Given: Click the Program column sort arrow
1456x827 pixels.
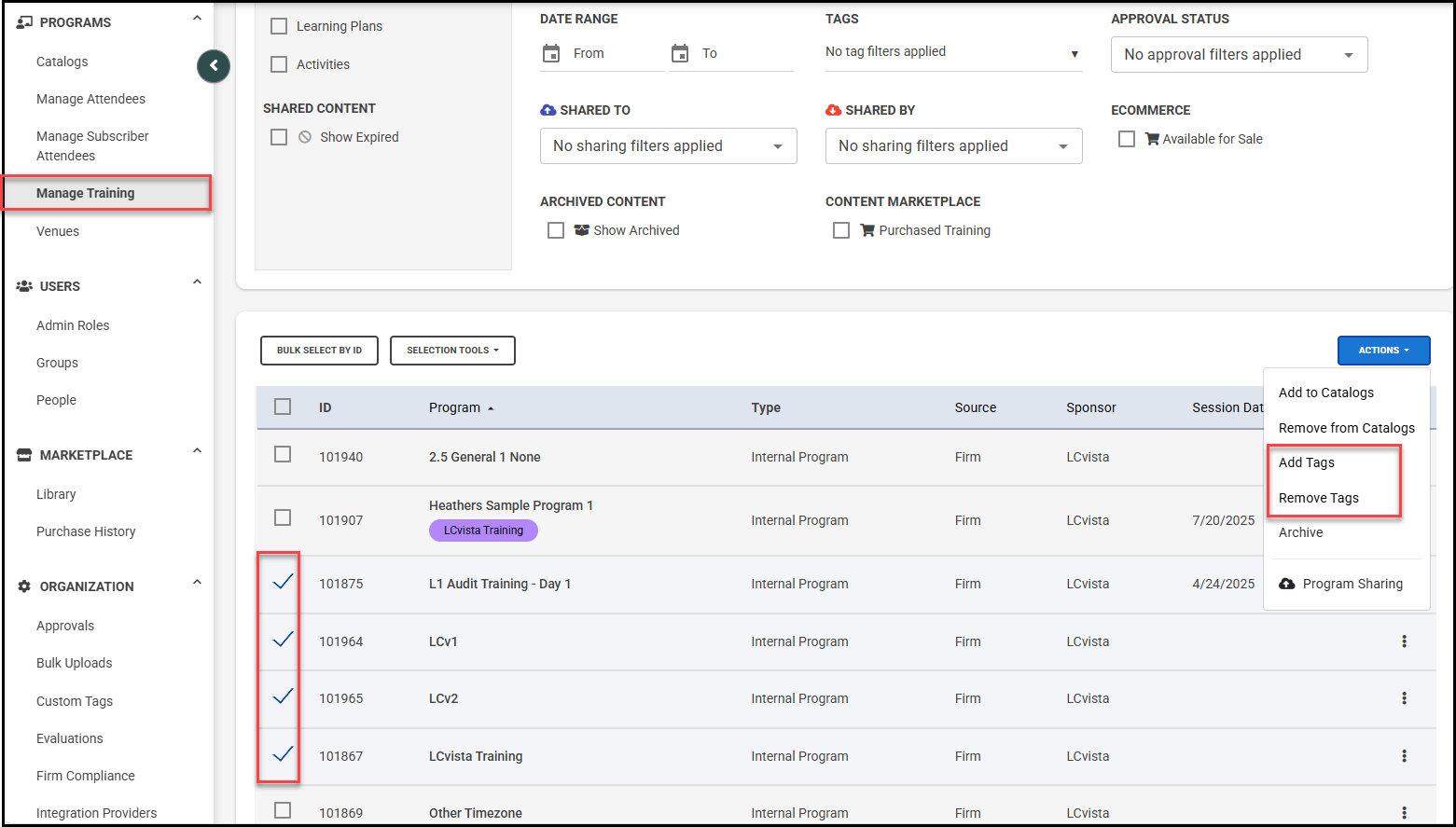Looking at the screenshot, I should 491,408.
